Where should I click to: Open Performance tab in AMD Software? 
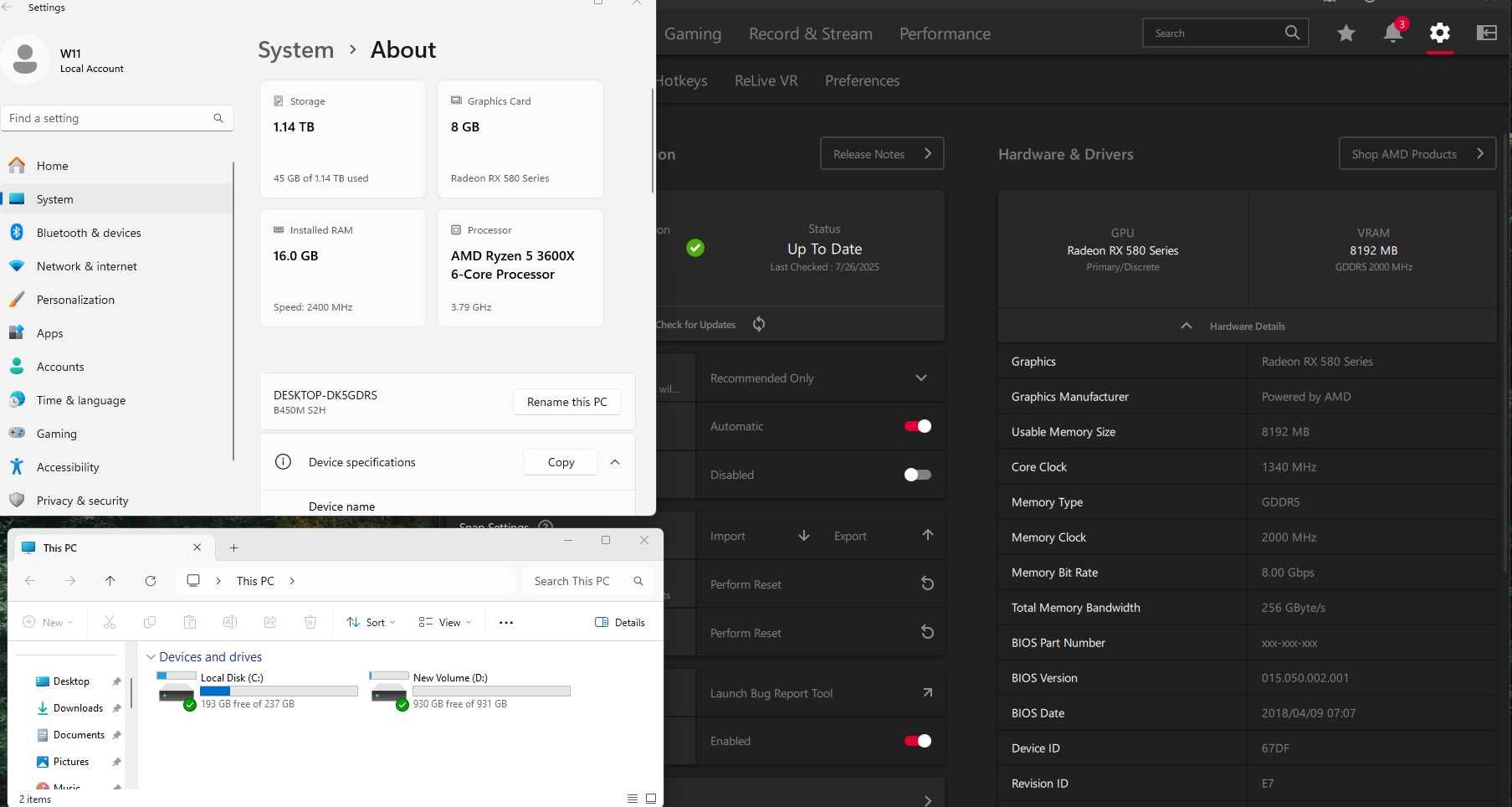pos(945,33)
